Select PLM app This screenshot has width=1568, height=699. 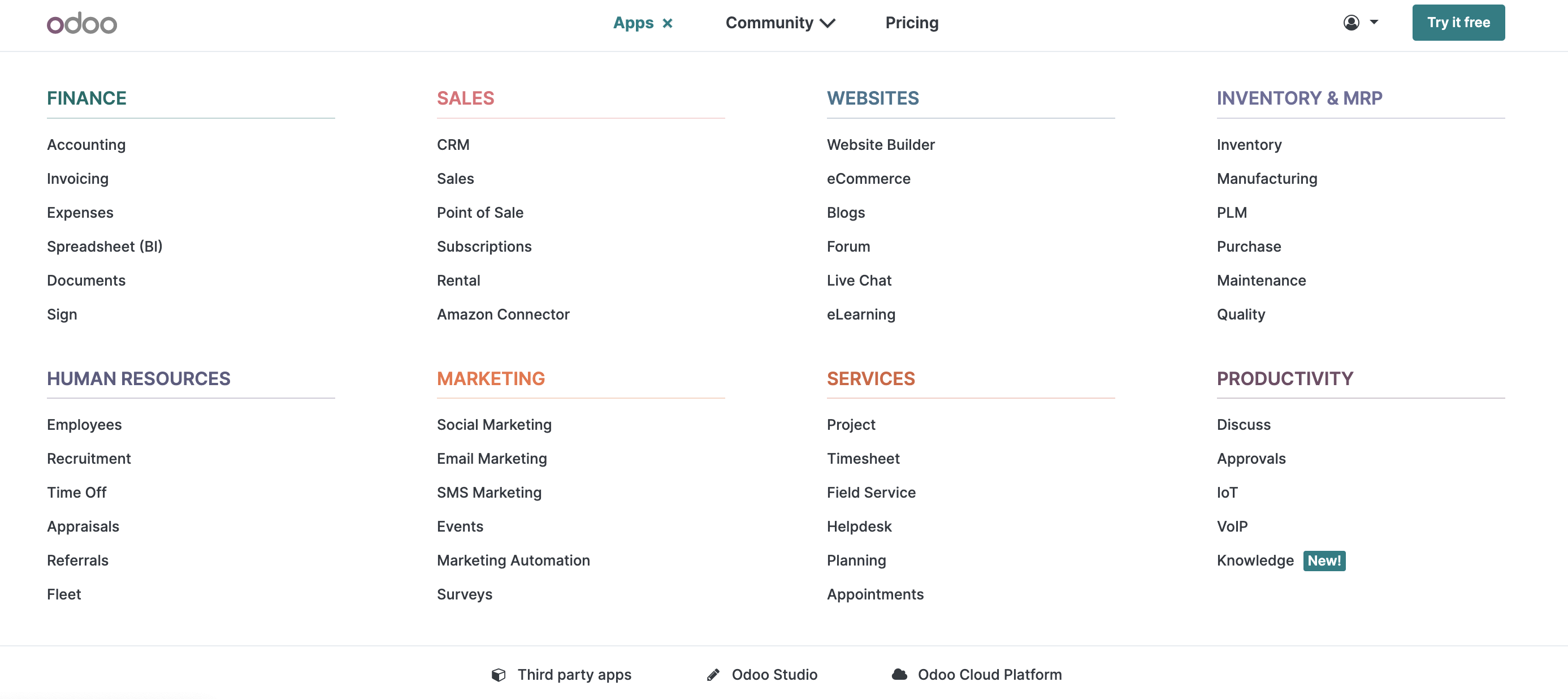click(1232, 213)
